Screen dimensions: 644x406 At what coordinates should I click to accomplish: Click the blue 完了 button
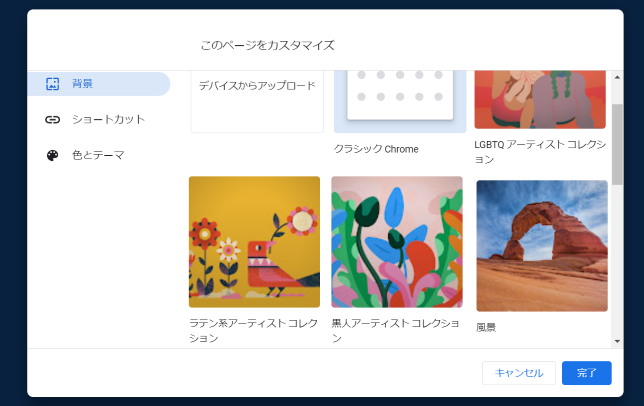pyautogui.click(x=586, y=373)
